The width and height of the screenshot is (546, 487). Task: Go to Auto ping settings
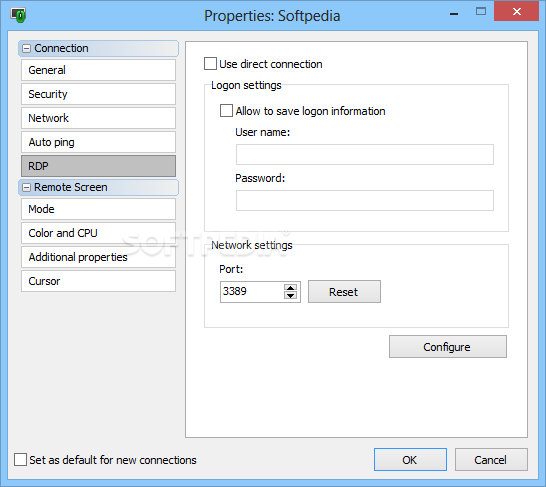pos(98,142)
